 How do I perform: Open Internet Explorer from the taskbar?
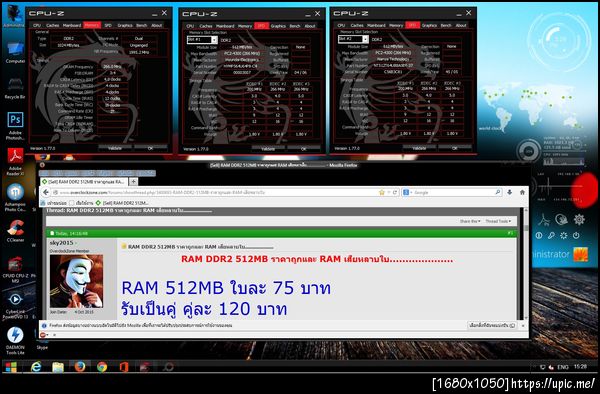(x=36, y=367)
